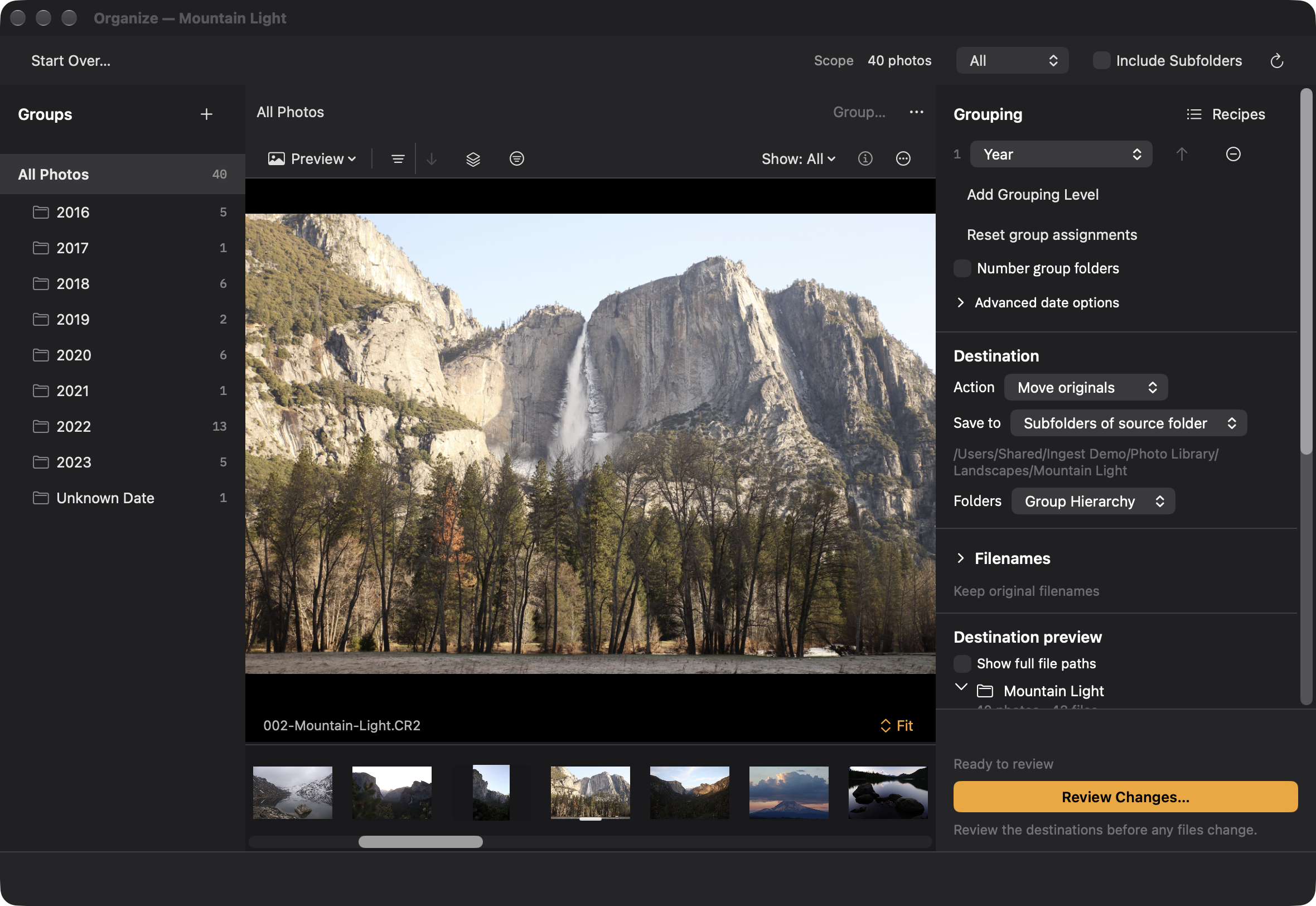Image resolution: width=1316 pixels, height=906 pixels.
Task: Click the sort lines icon in the toolbar
Action: tap(398, 159)
